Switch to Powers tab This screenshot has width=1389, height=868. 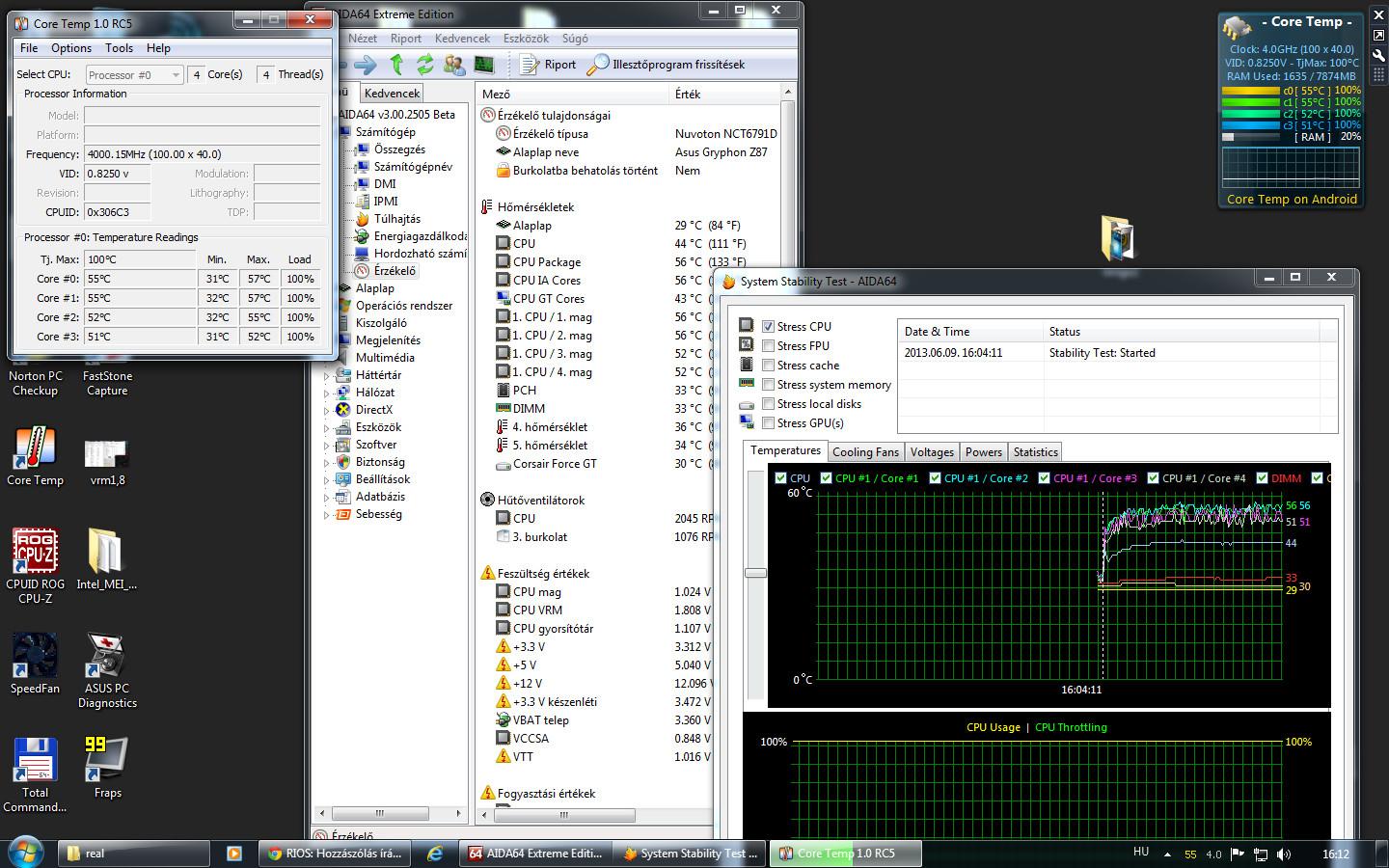pos(984,451)
